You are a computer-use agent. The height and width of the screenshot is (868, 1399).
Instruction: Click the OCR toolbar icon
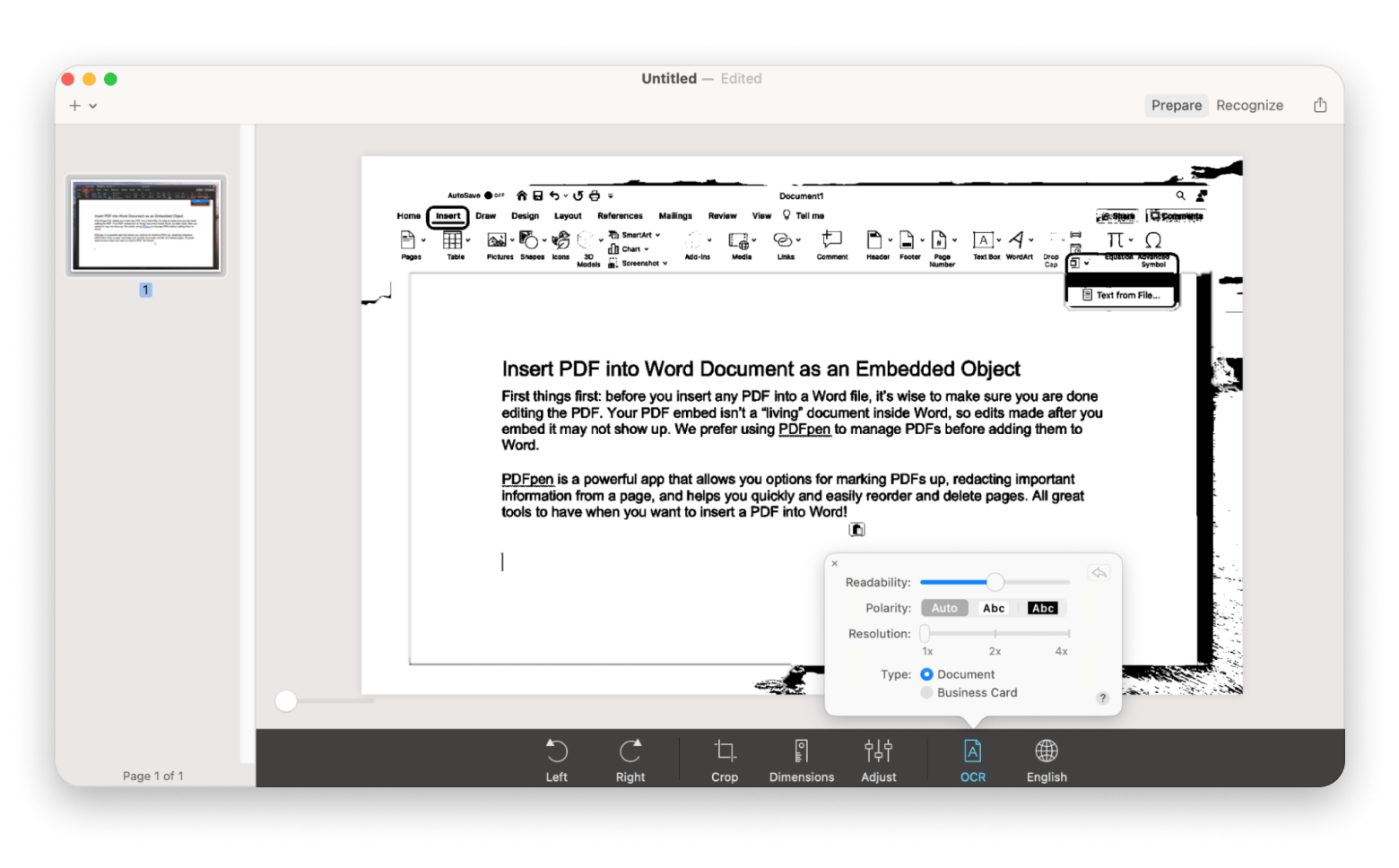click(972, 751)
